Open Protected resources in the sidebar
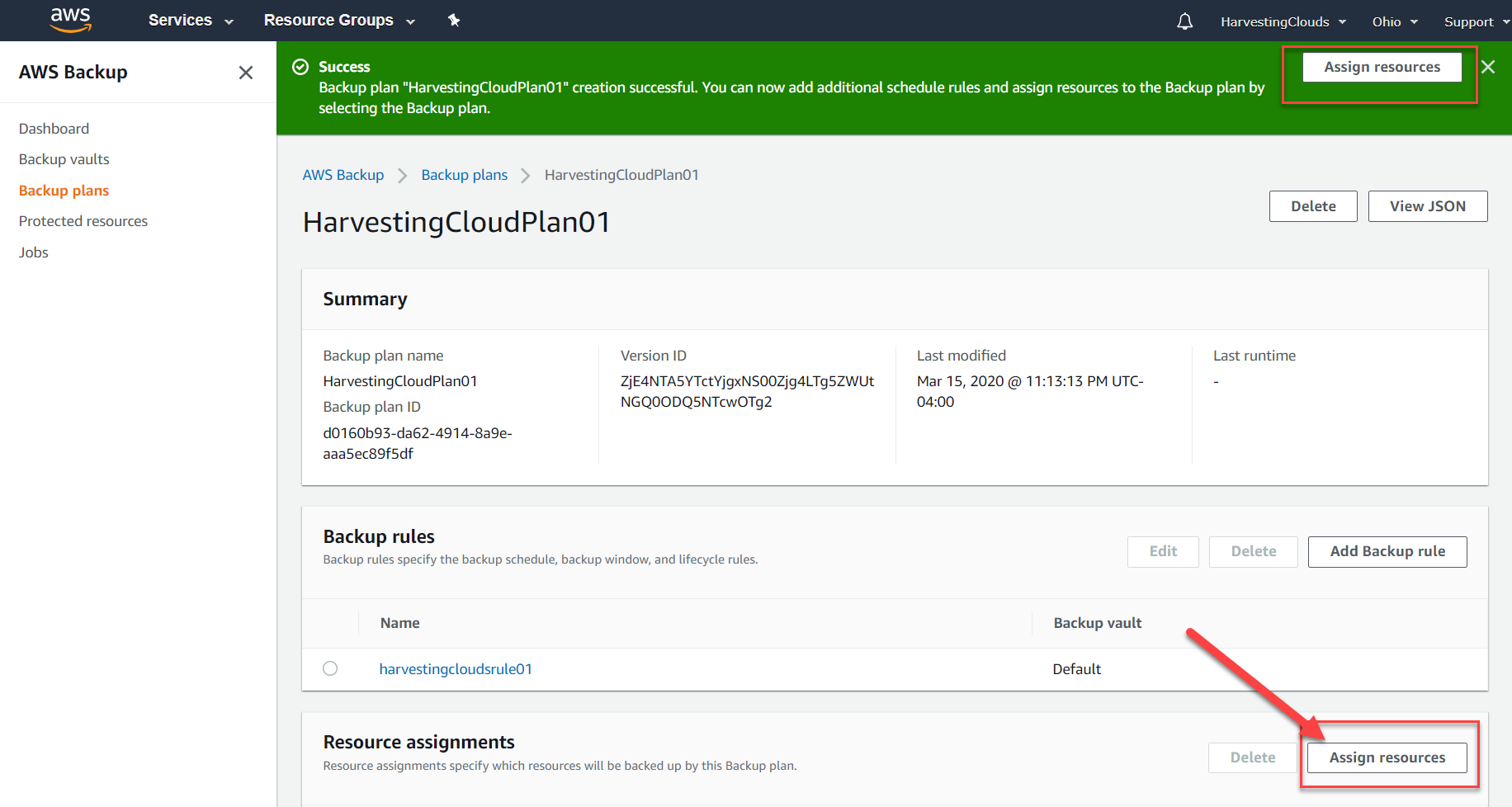 [83, 221]
